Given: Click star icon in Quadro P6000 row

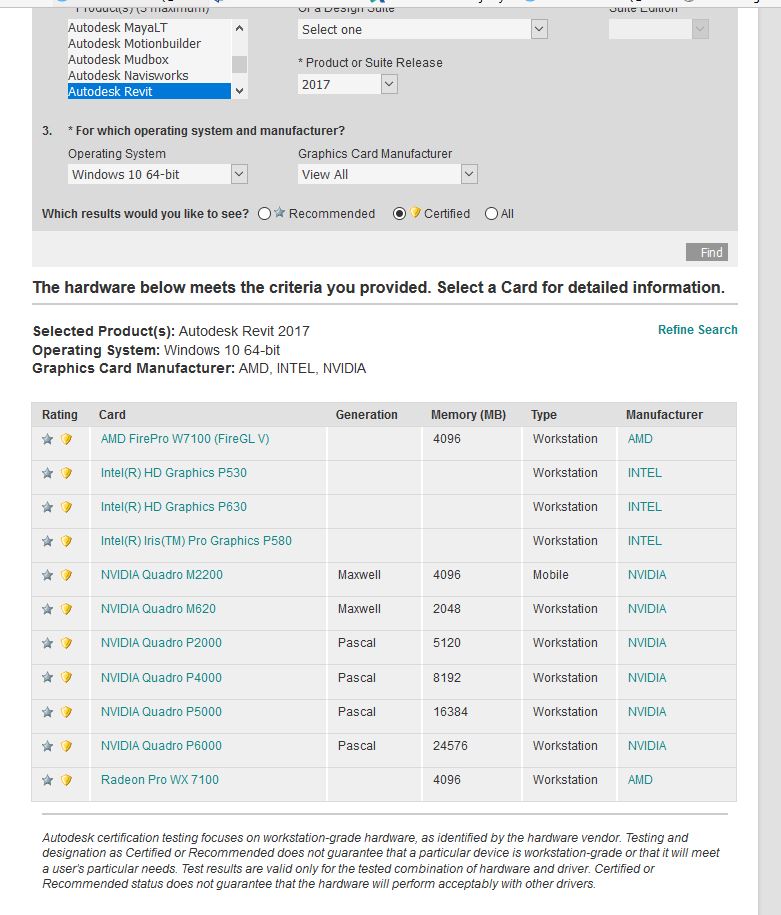Looking at the screenshot, I should [x=47, y=746].
